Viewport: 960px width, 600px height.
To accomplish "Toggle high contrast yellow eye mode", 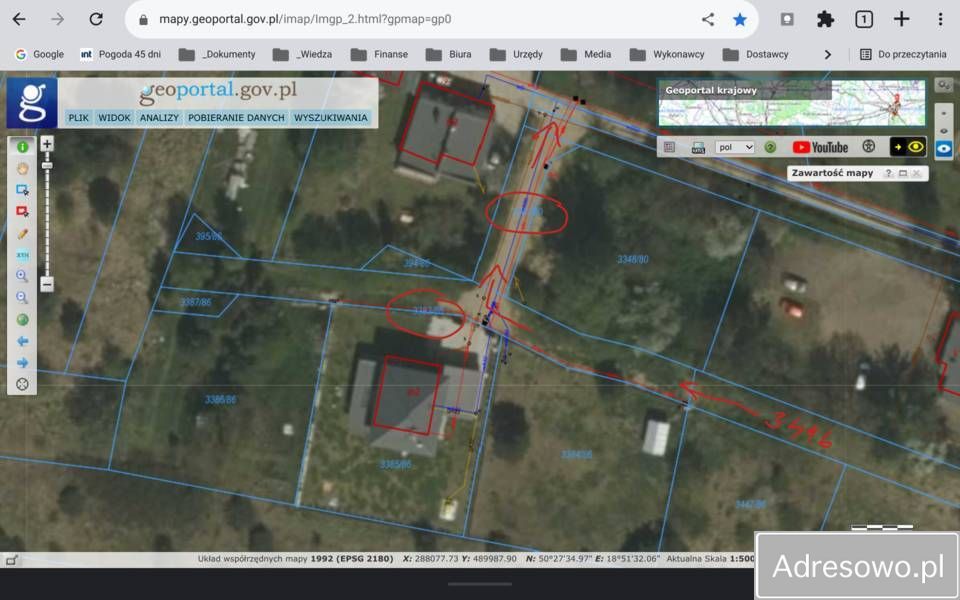I will tap(908, 147).
